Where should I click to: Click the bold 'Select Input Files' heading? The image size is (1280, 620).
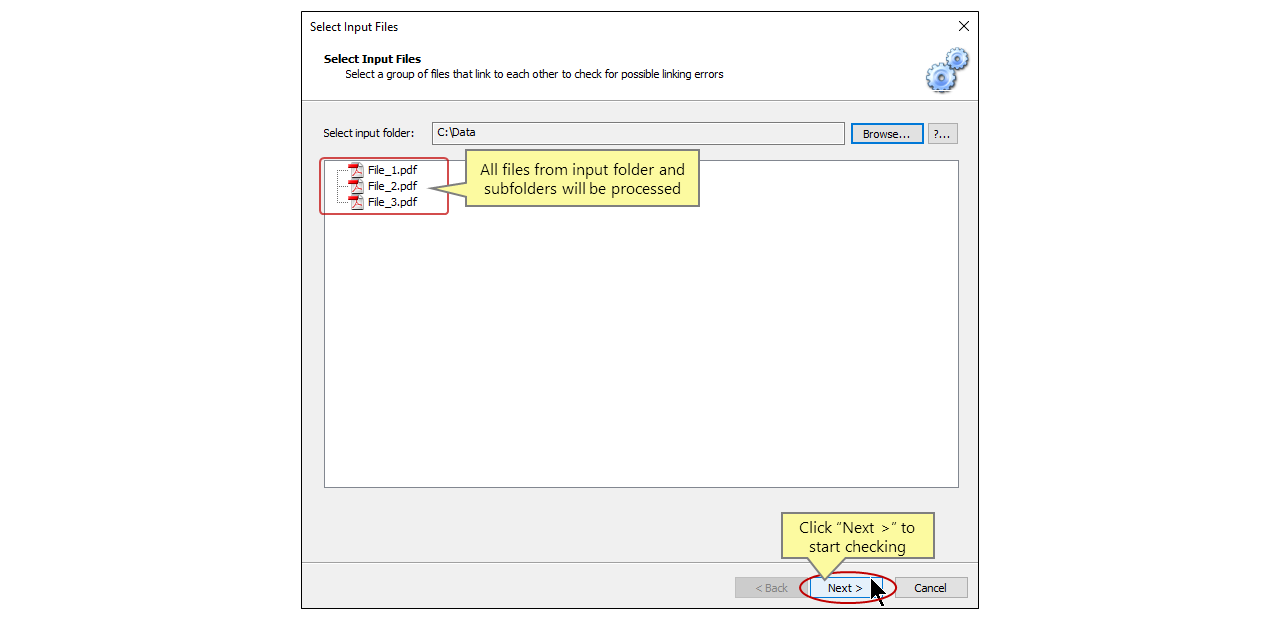pos(372,59)
